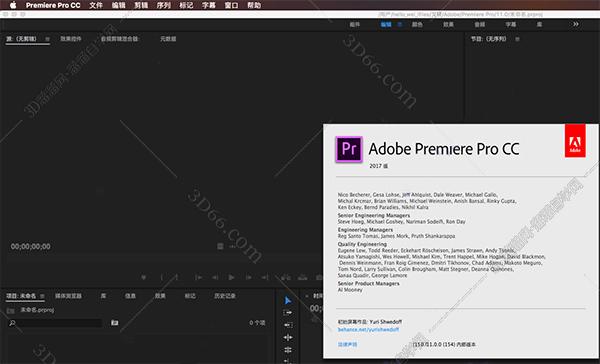Open the project panel menu icon

[x=42, y=296]
